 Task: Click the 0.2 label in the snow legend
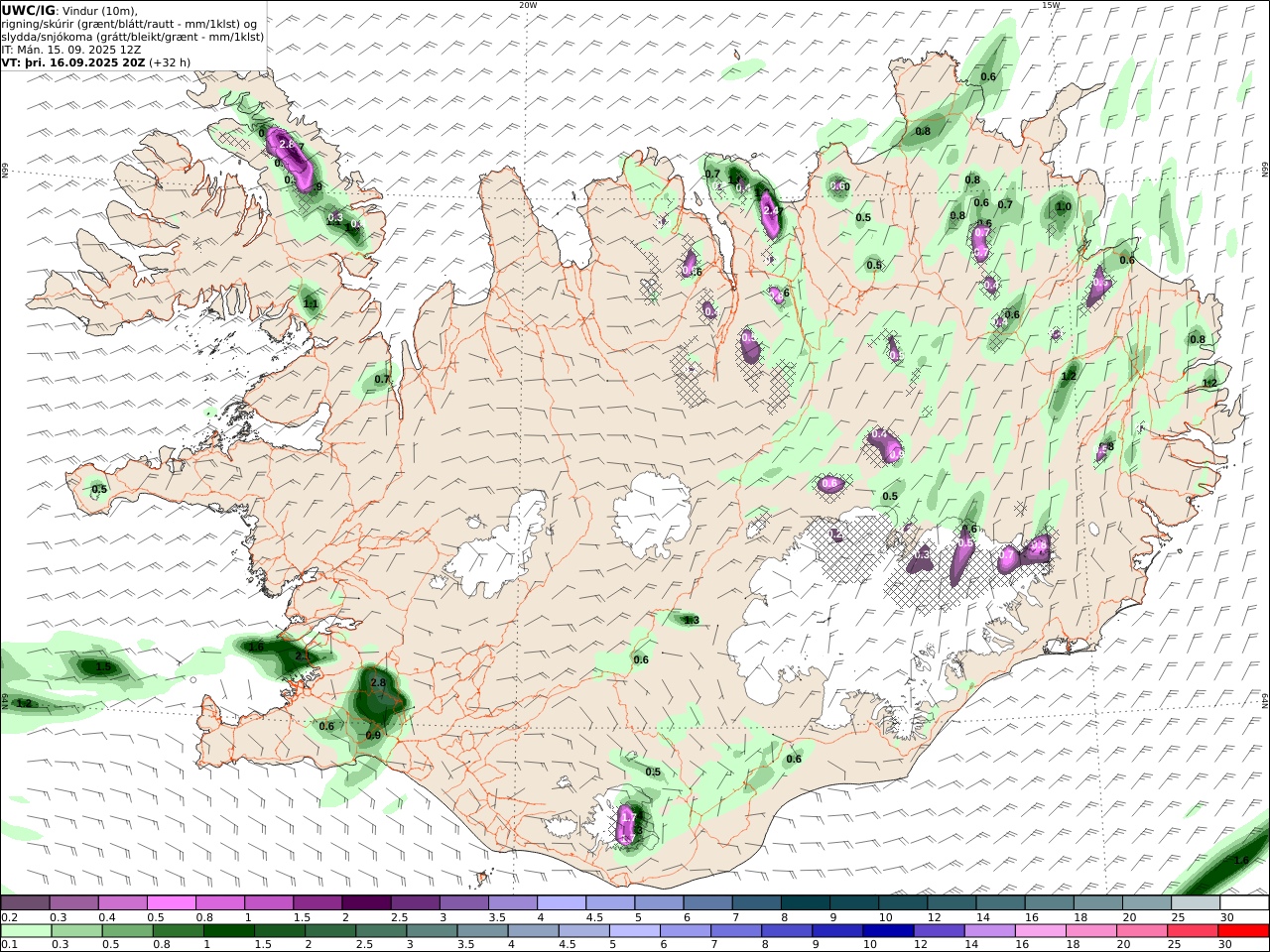pos(9,917)
